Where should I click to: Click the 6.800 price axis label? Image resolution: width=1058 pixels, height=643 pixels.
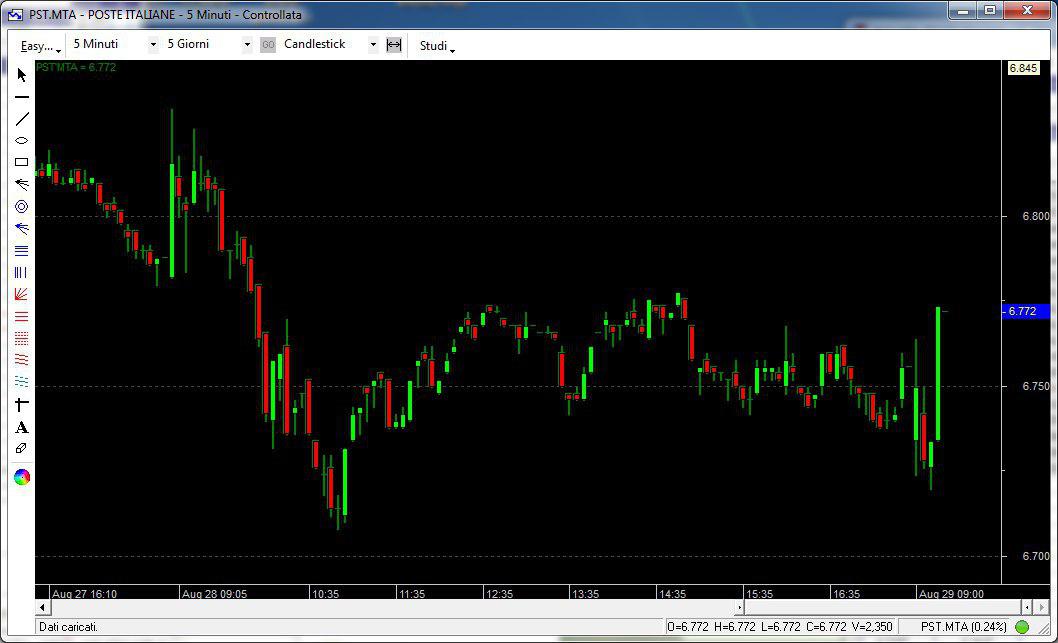[1036, 217]
